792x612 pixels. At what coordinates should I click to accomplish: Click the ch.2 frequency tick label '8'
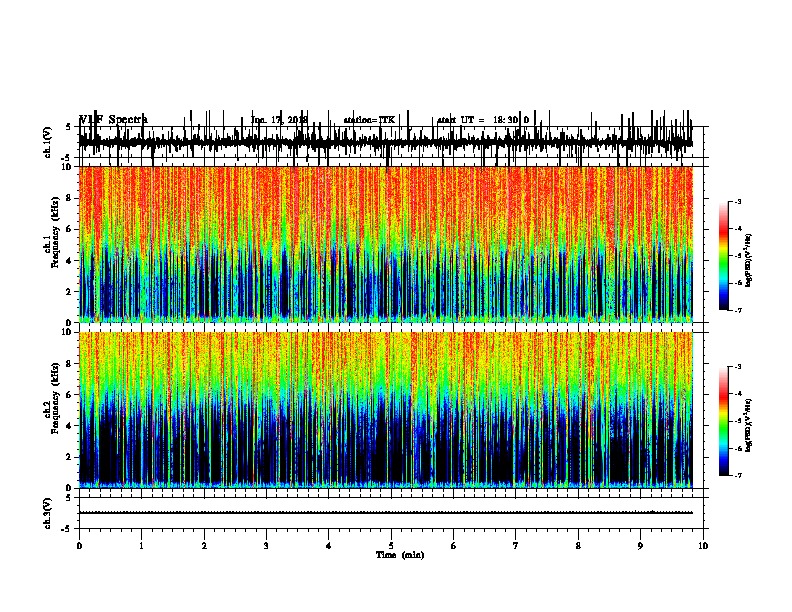pos(69,364)
